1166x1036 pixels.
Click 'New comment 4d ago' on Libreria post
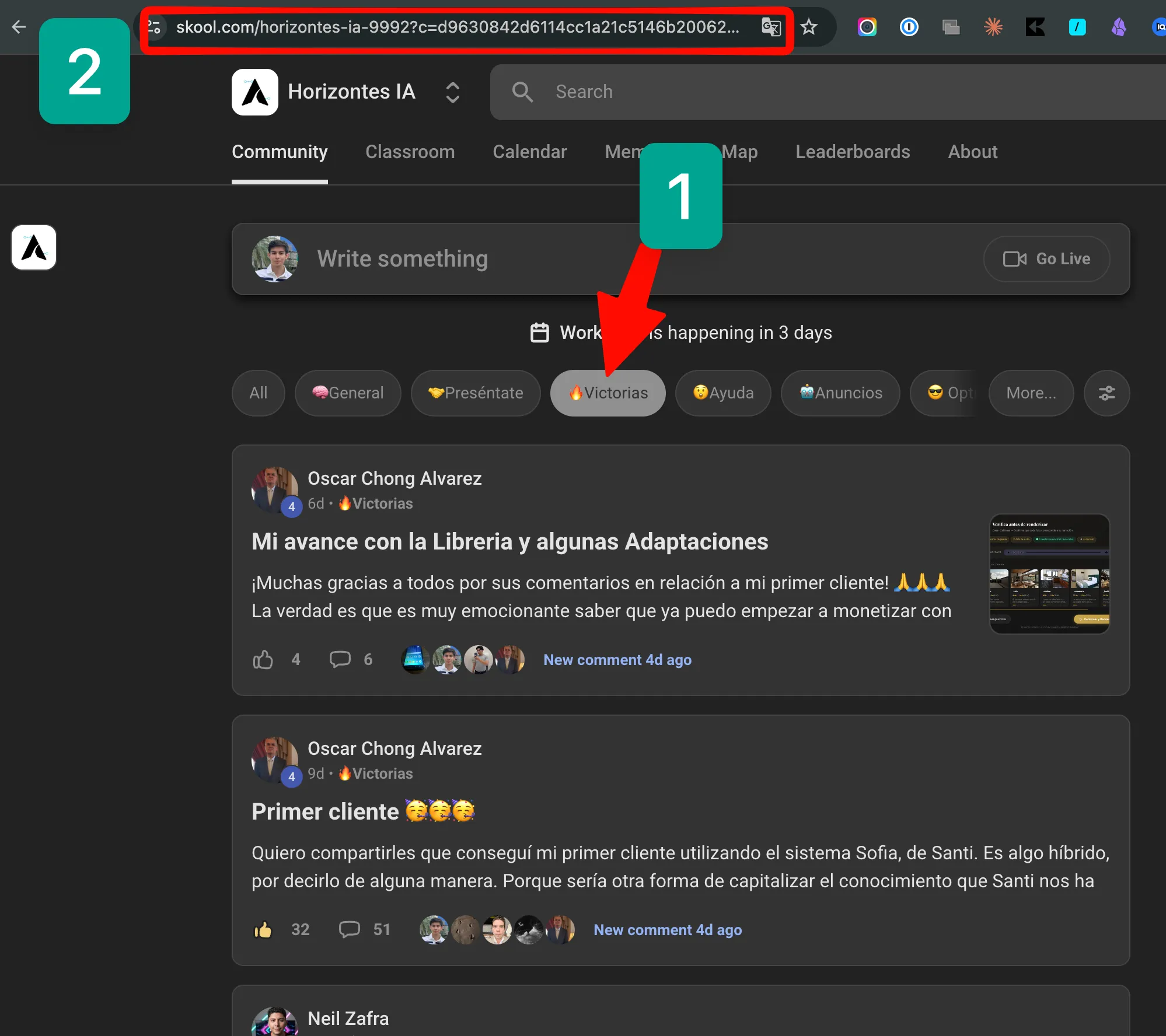[x=617, y=660]
